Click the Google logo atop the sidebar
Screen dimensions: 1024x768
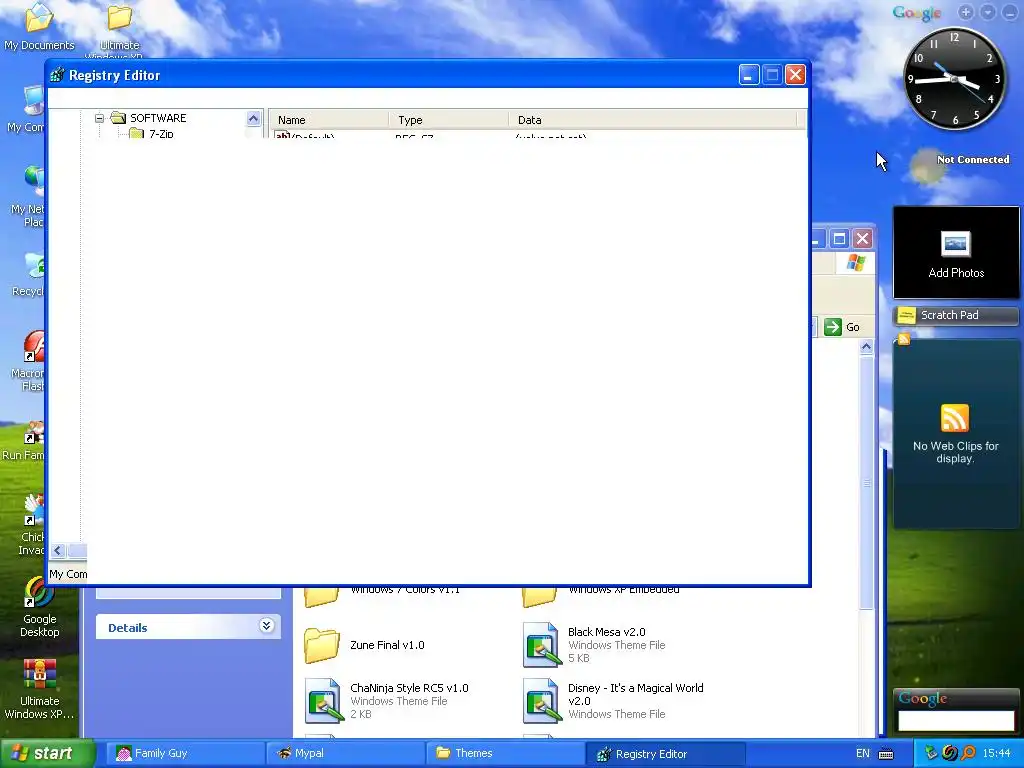[917, 13]
